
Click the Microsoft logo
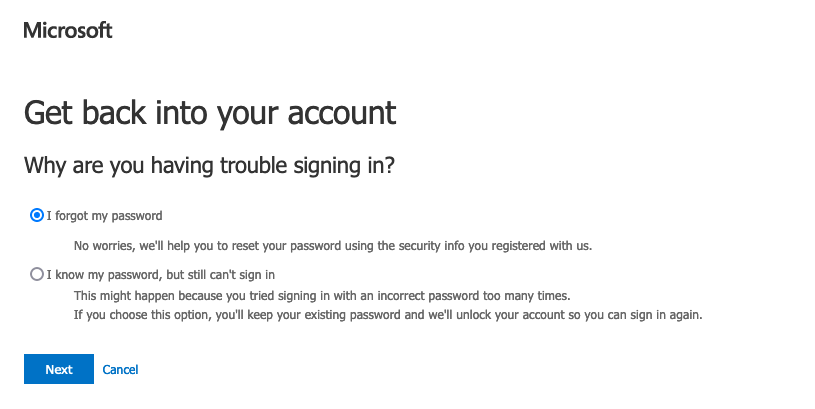coord(68,30)
